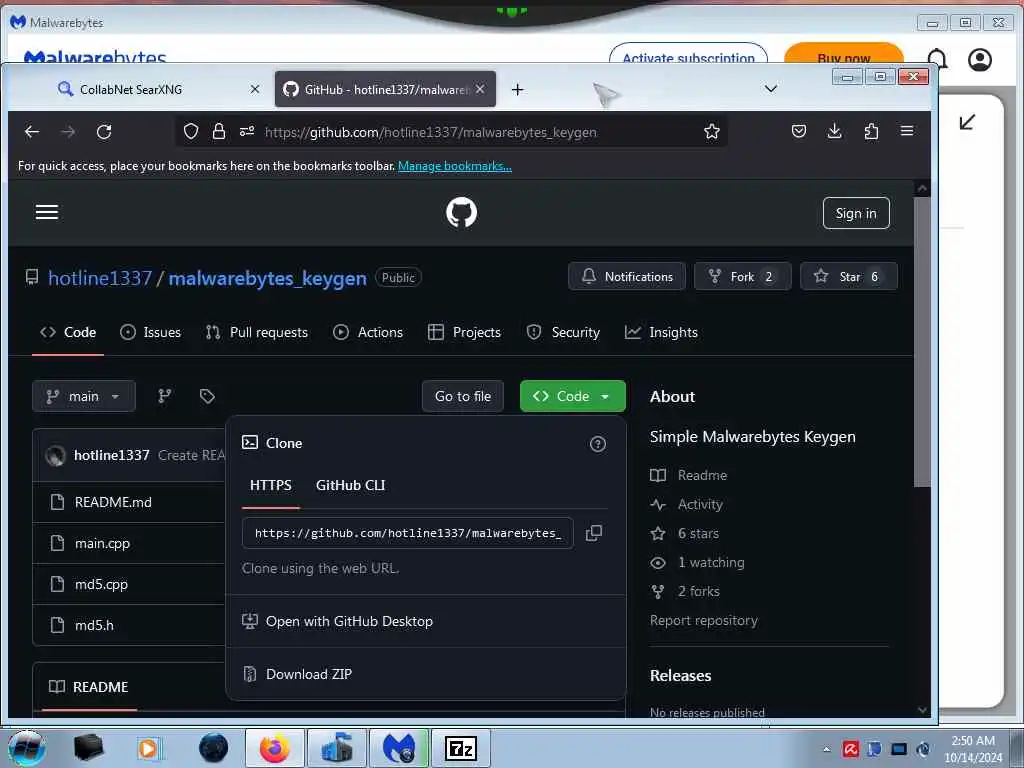Open README.md file
Viewport: 1024px width, 768px height.
[x=113, y=502]
